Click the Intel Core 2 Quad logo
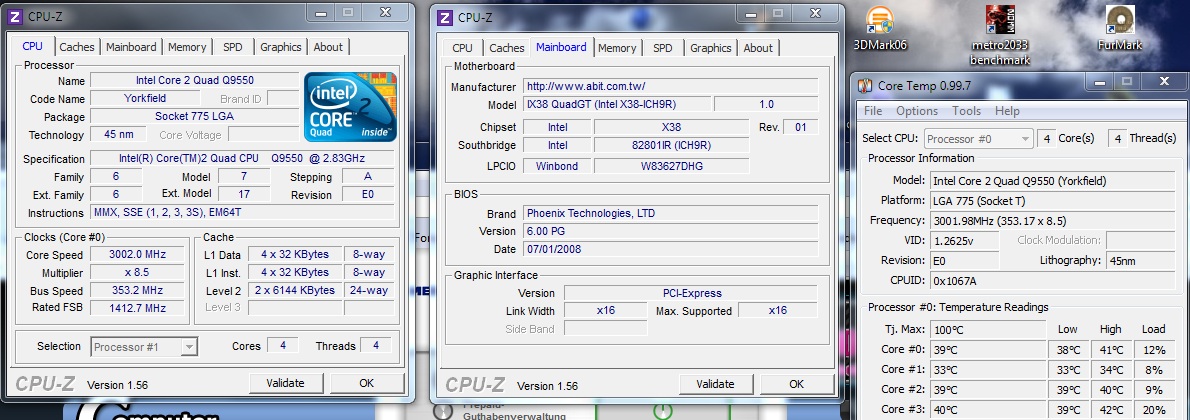 point(350,106)
